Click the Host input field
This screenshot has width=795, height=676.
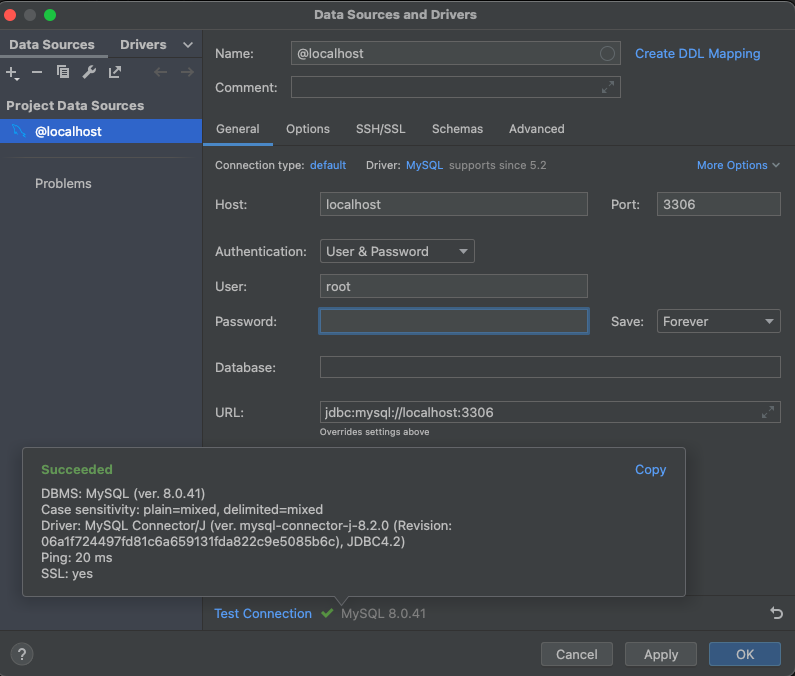point(454,204)
